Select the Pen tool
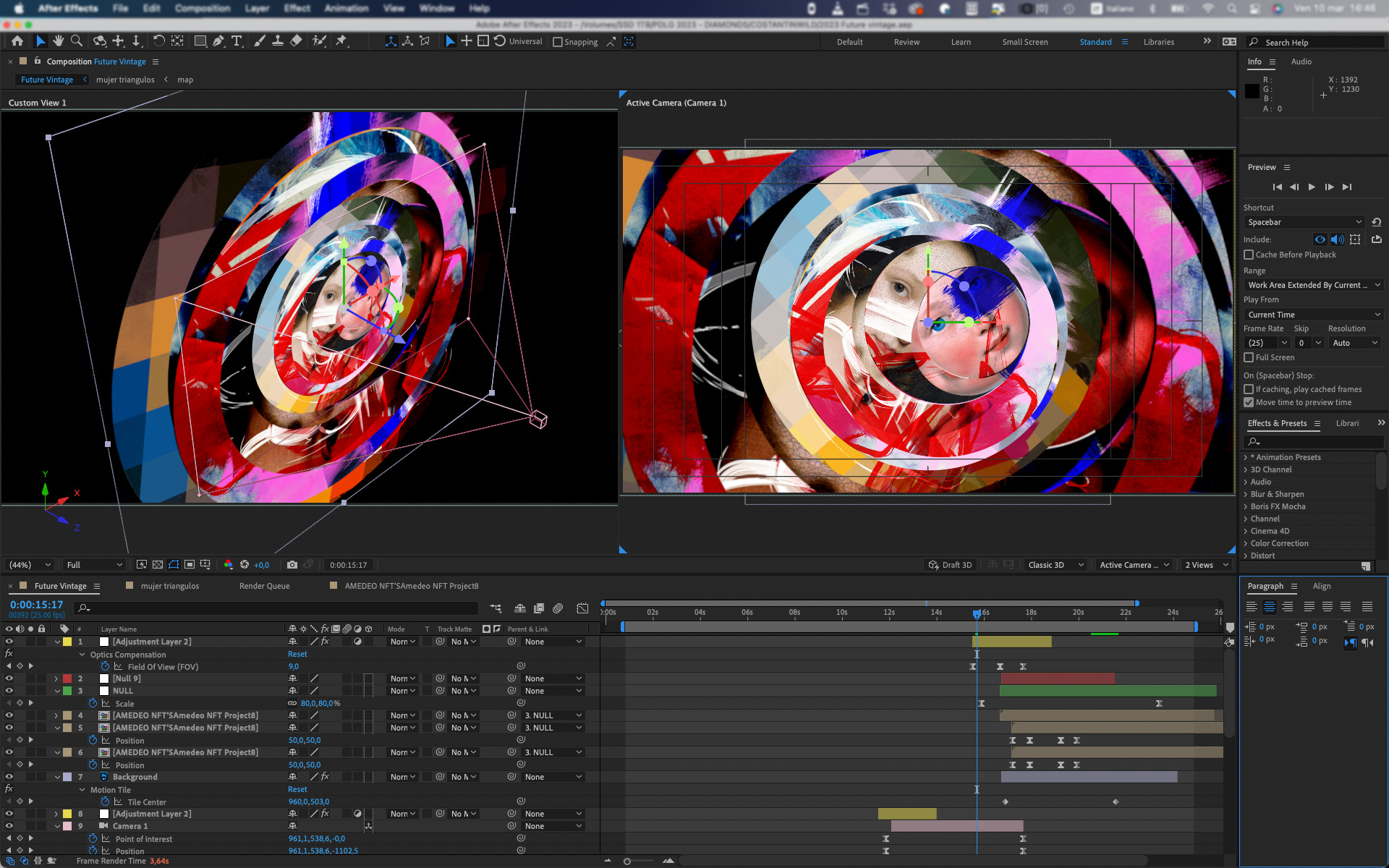Viewport: 1389px width, 868px height. click(218, 41)
